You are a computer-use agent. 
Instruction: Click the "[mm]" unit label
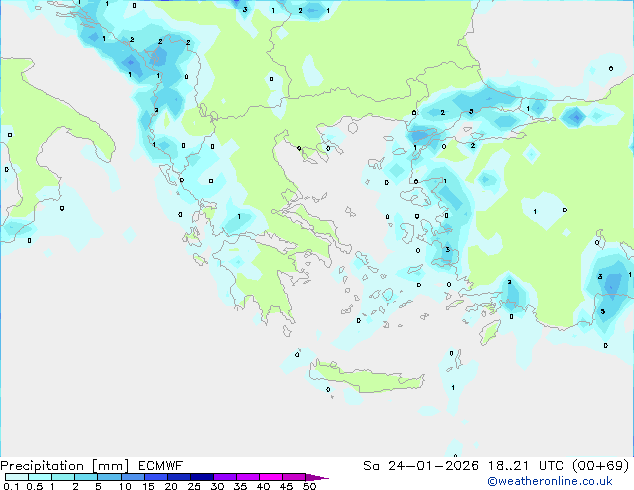coord(110,466)
